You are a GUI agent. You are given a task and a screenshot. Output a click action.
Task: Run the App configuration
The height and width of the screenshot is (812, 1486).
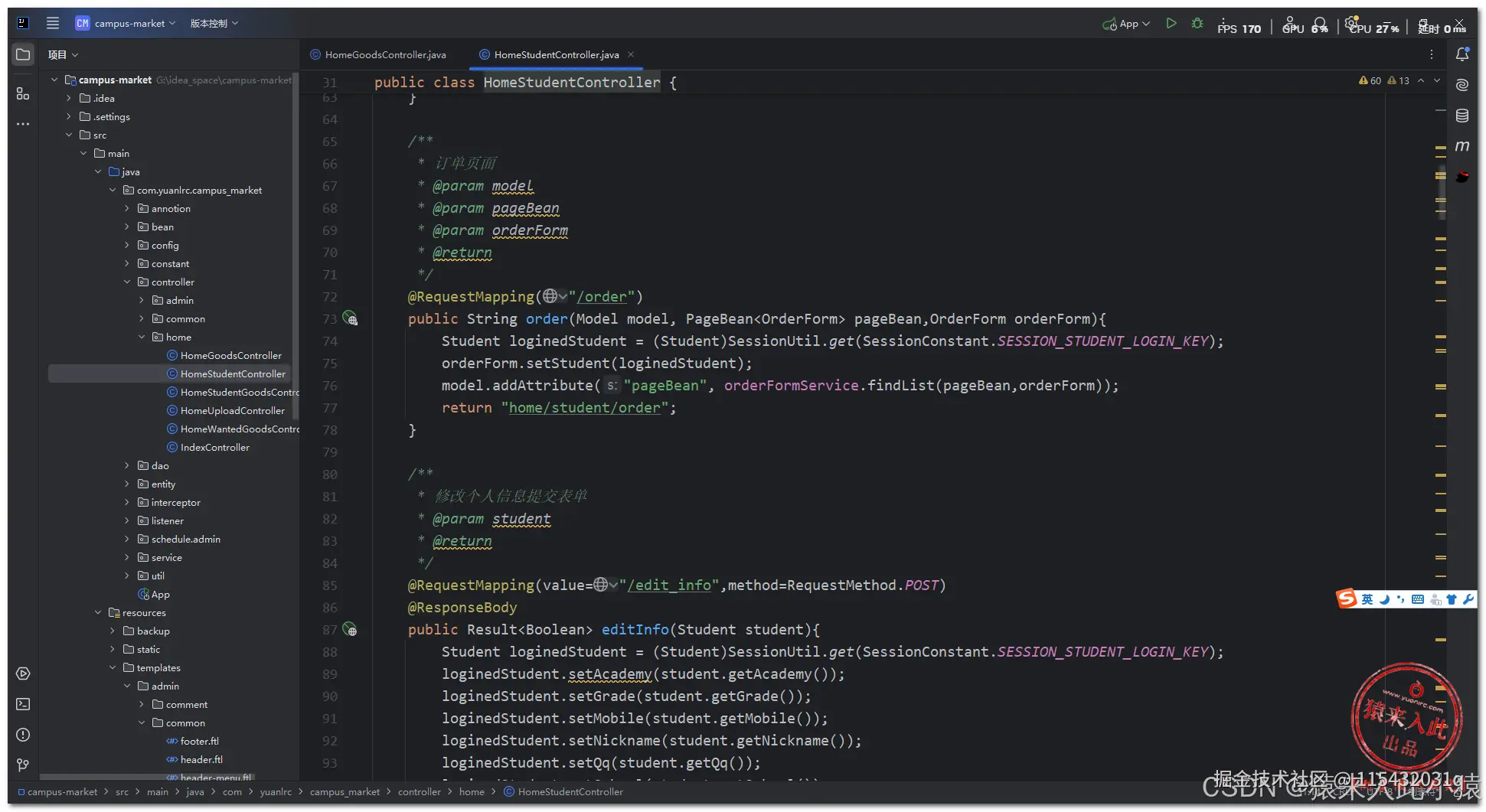point(1171,24)
